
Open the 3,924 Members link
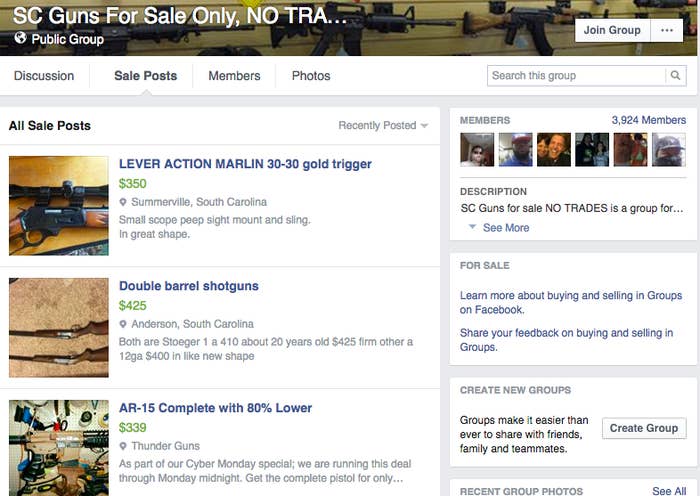coord(649,120)
